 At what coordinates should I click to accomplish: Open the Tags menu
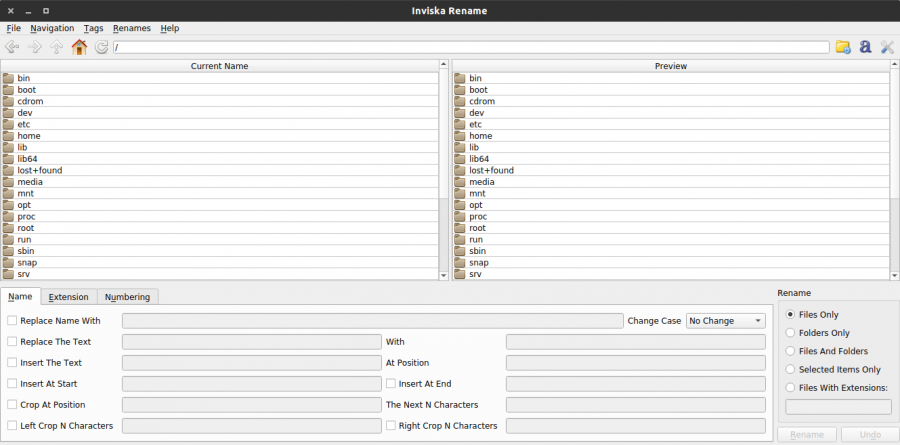(x=94, y=28)
